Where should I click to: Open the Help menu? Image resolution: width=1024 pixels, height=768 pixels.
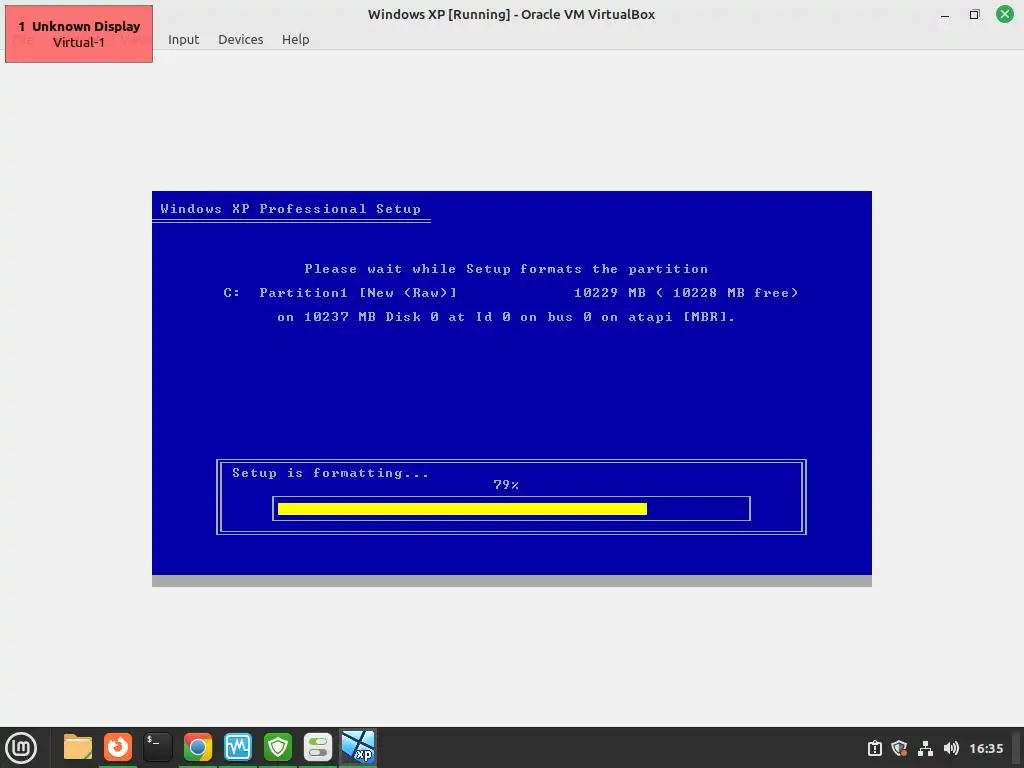295,39
